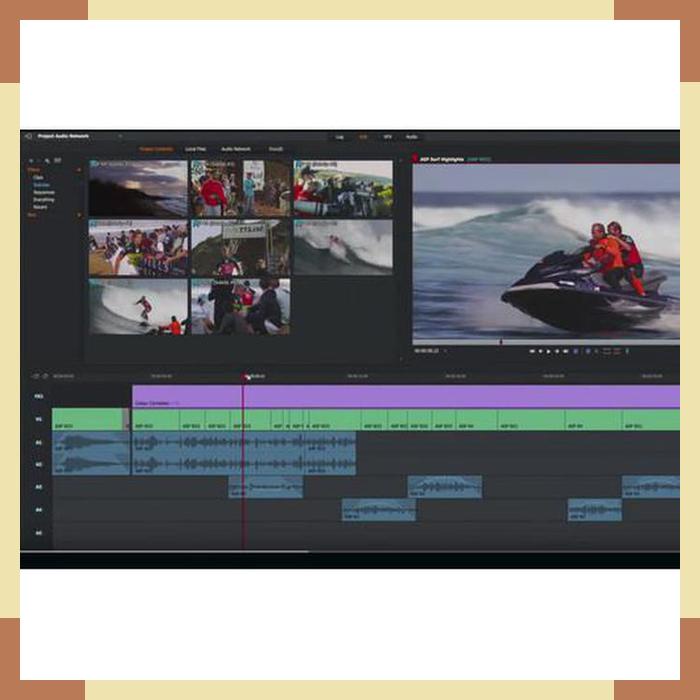Click the exit project icon beside the project name
Image resolution: width=700 pixels, height=700 pixels.
click(29, 136)
